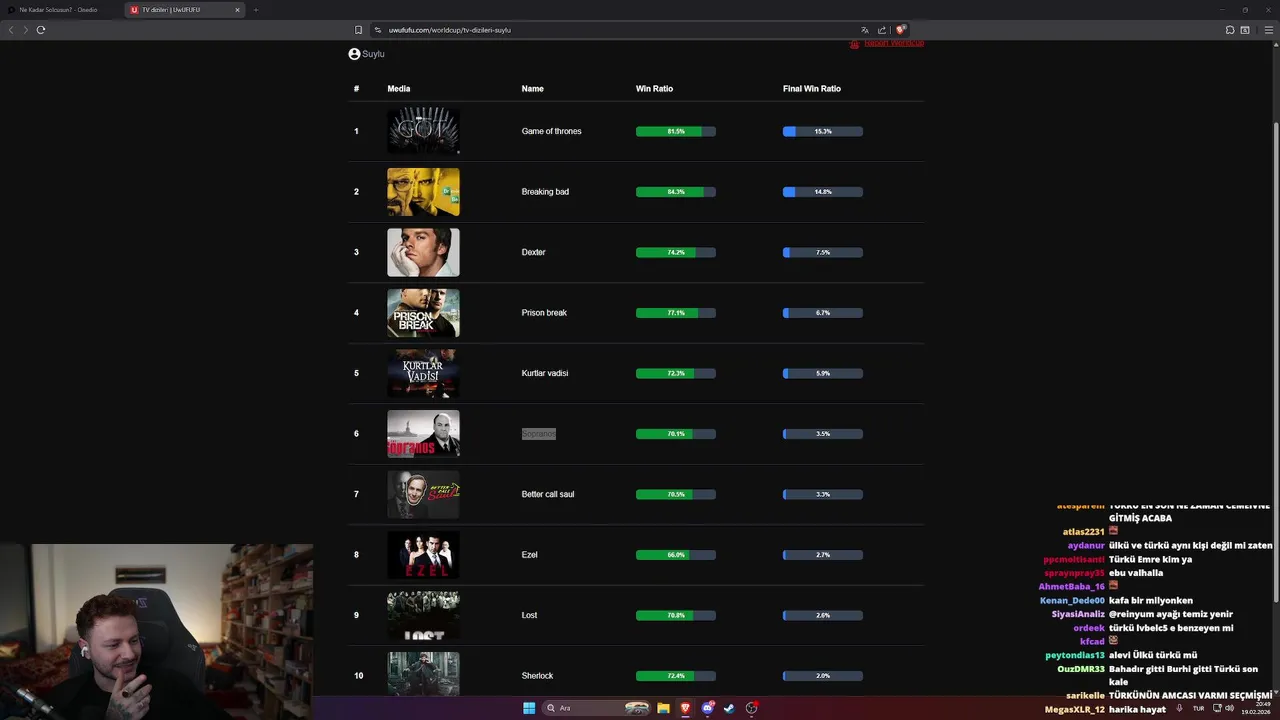Image resolution: width=1280 pixels, height=720 pixels.
Task: Open the Kurtlar Vadisi thumbnail
Action: [424, 373]
